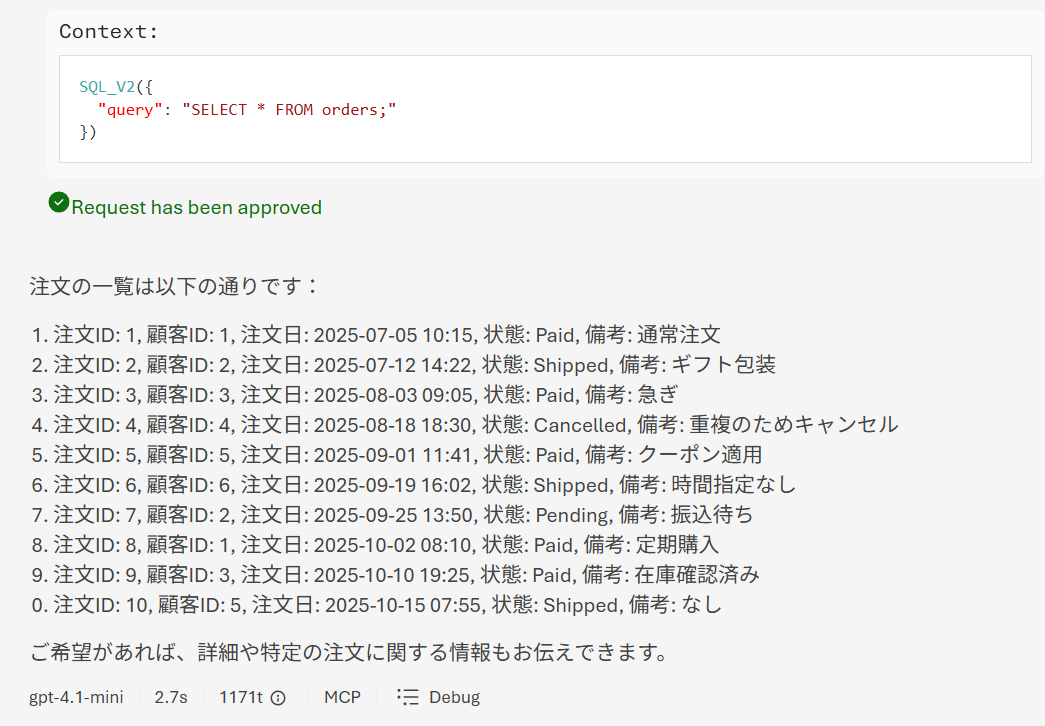The height and width of the screenshot is (726, 1045).
Task: Select the Cancelled order row 注文ID: 4
Action: coord(465,425)
